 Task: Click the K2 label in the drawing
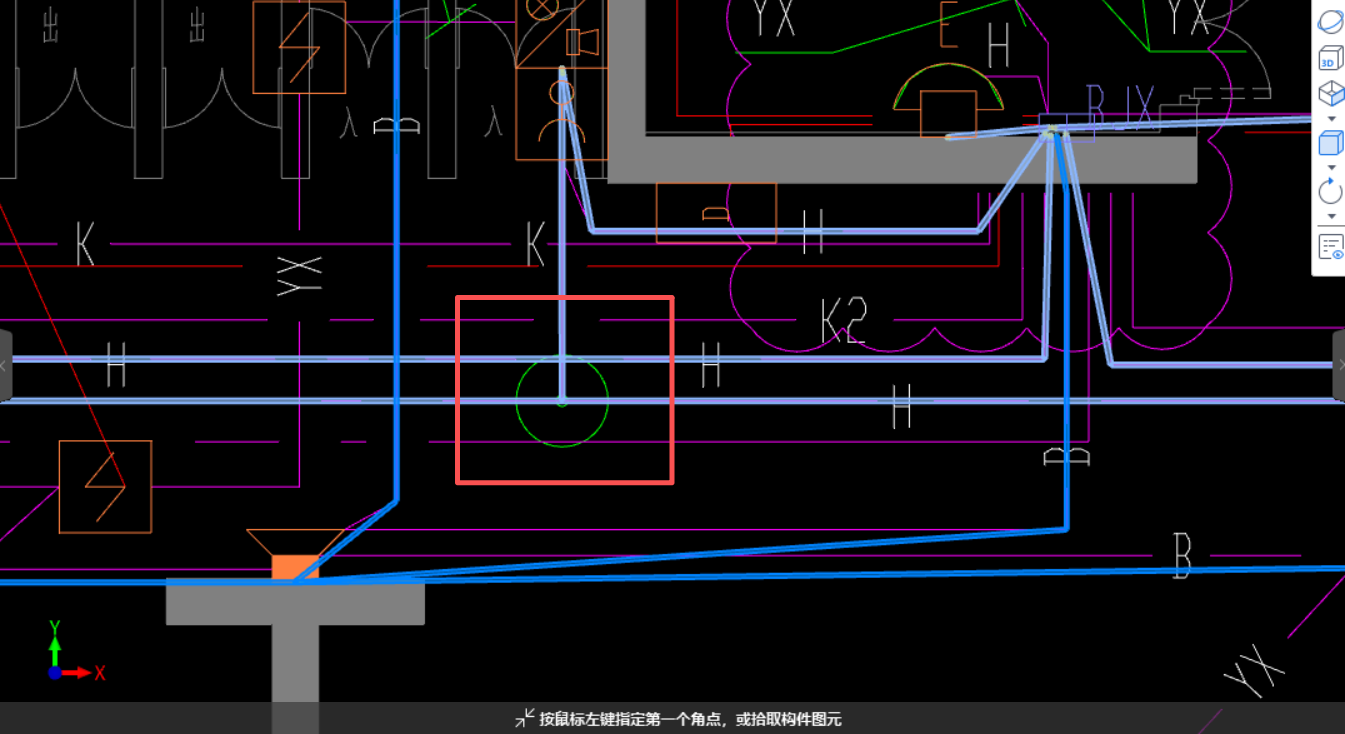(x=843, y=322)
